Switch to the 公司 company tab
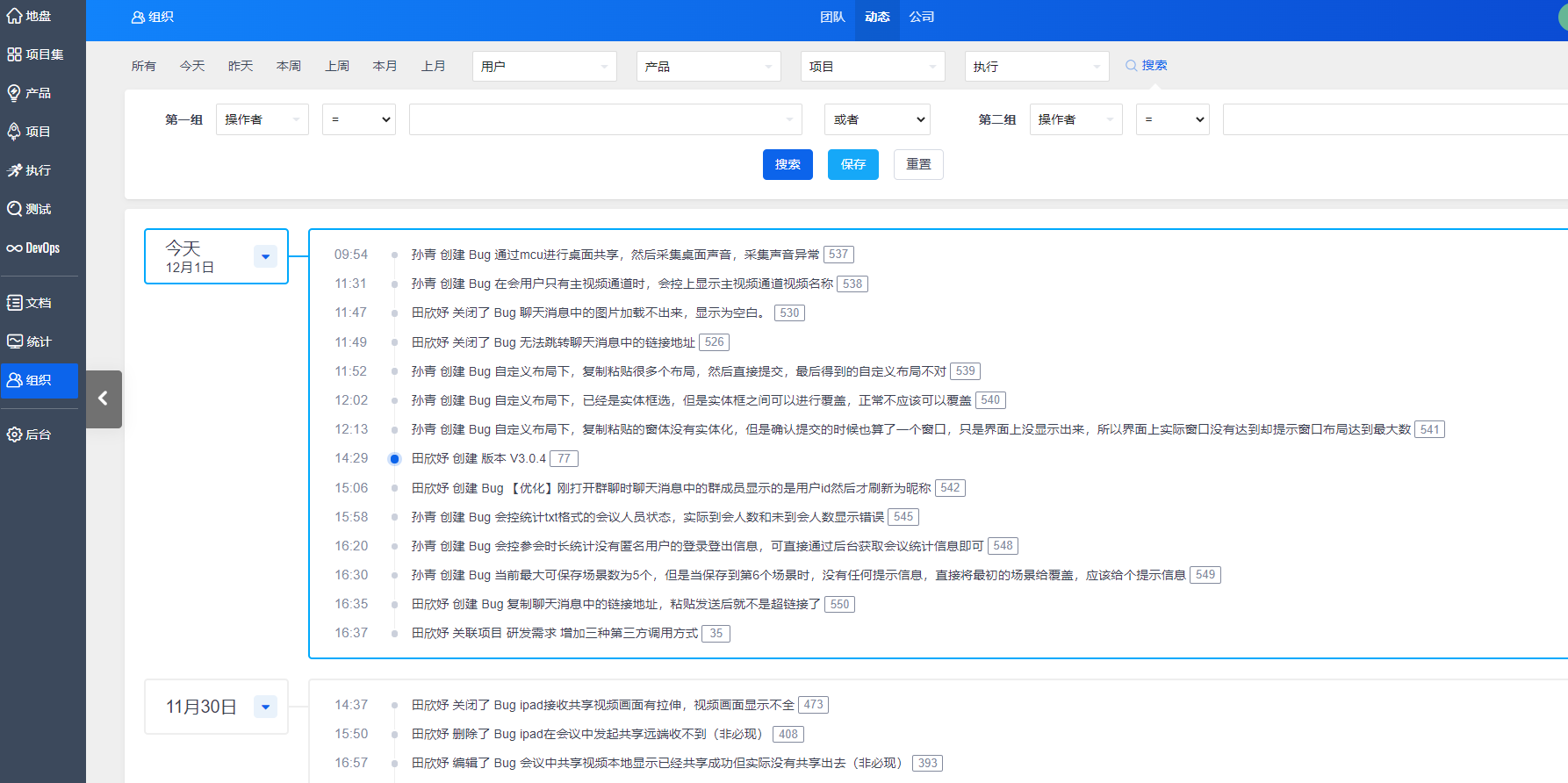Screen dimensions: 1568x783 point(922,18)
